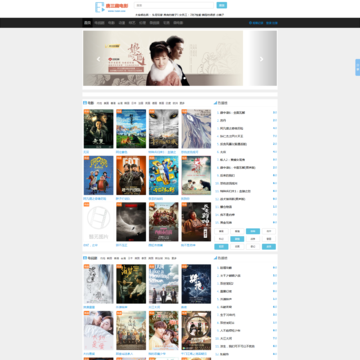
Task: Focus the search input field
Action: click(174, 5)
